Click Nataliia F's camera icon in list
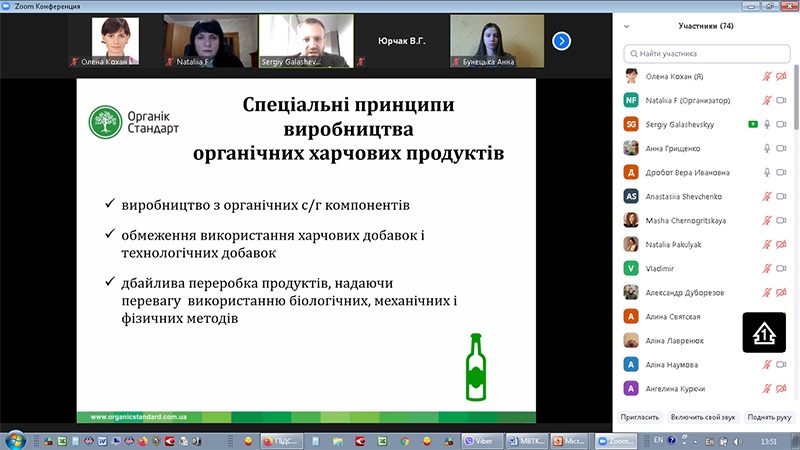This screenshot has width=800, height=450. pyautogui.click(x=781, y=101)
